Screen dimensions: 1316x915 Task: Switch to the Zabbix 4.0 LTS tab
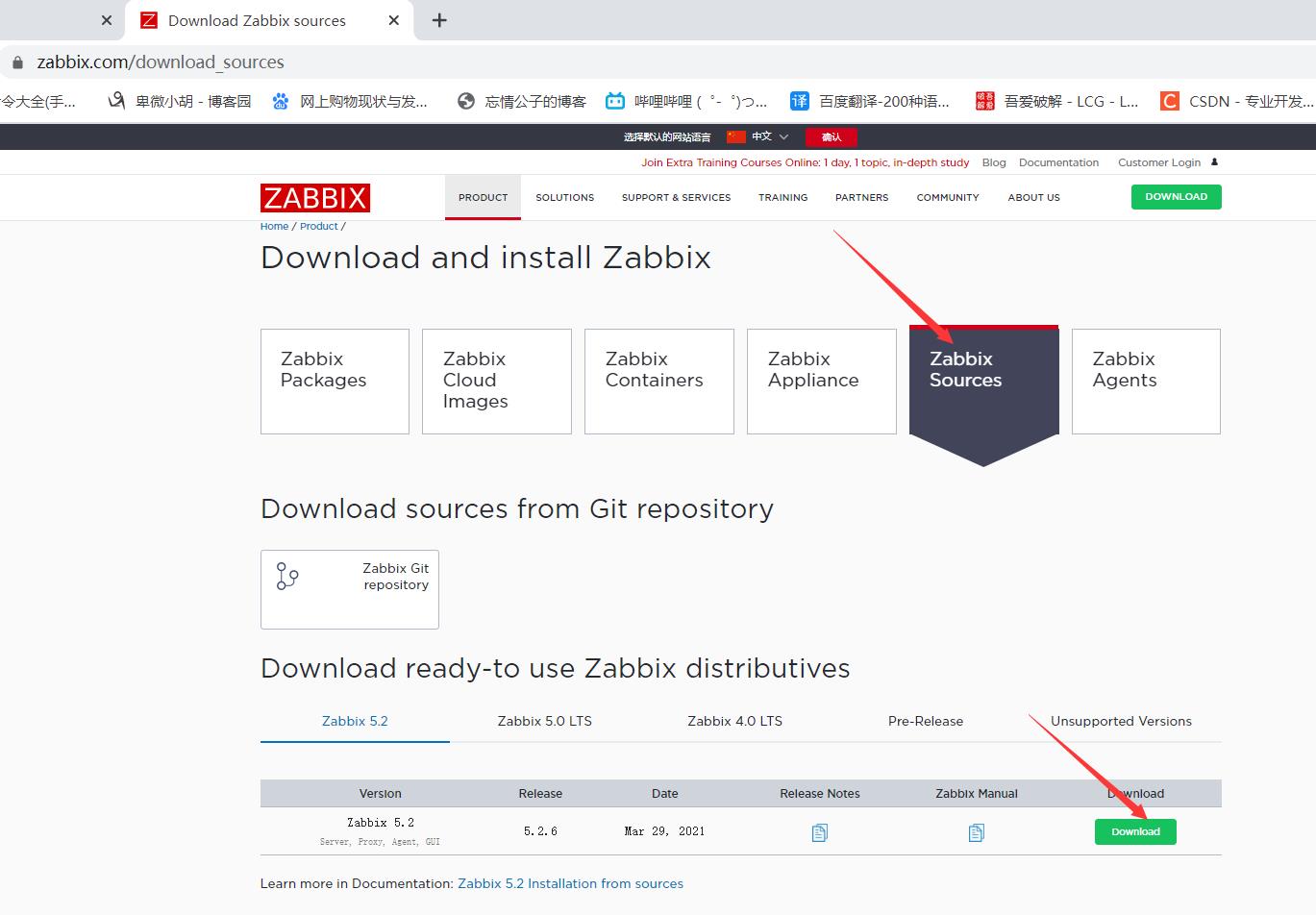pos(735,721)
